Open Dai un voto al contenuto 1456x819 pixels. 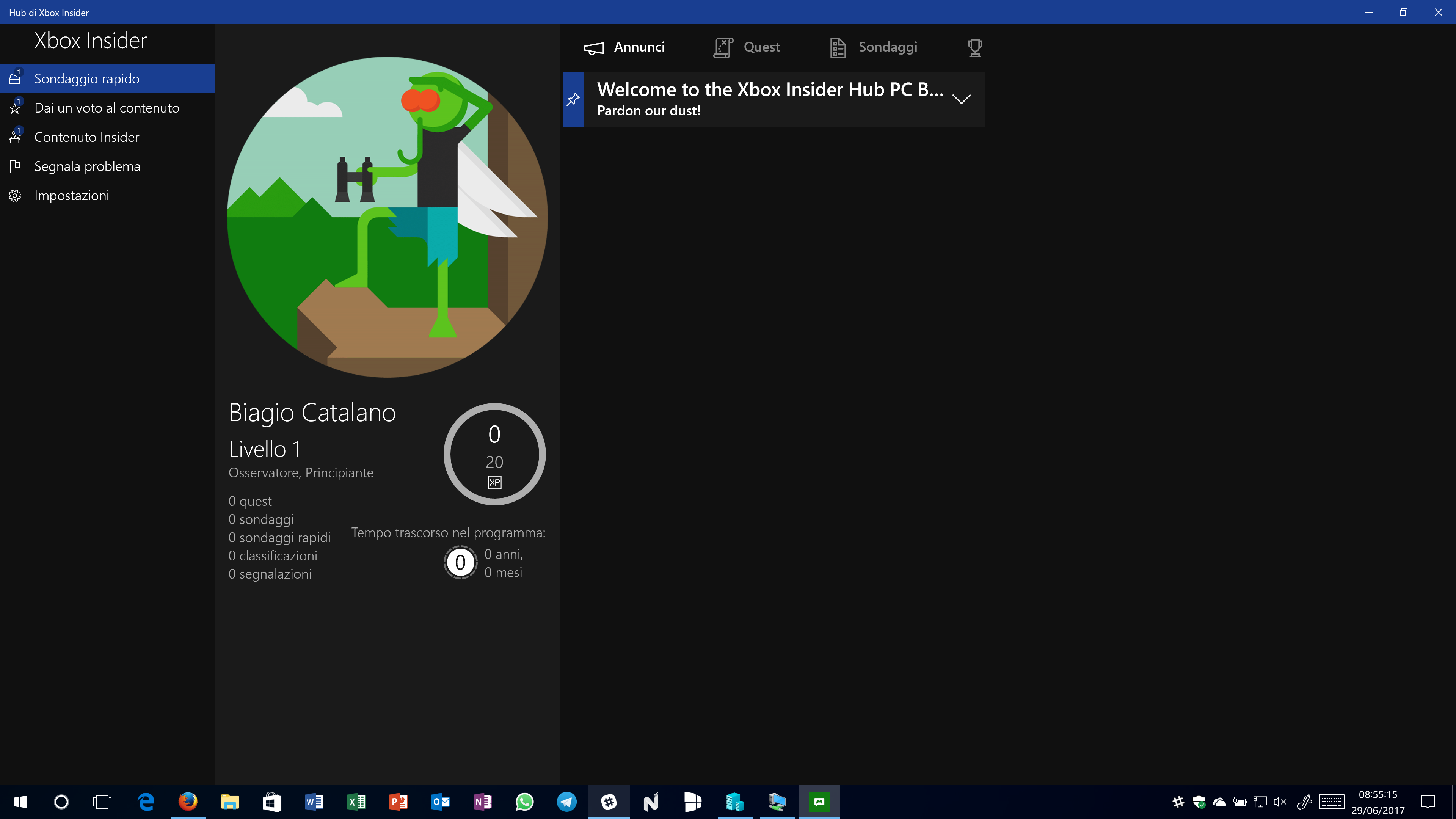click(x=107, y=108)
